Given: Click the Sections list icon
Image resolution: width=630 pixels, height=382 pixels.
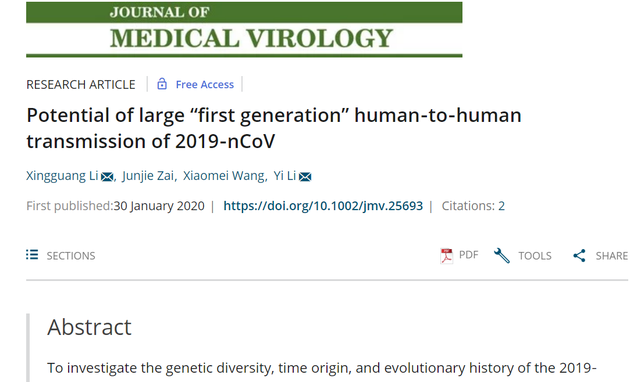Looking at the screenshot, I should (32, 255).
